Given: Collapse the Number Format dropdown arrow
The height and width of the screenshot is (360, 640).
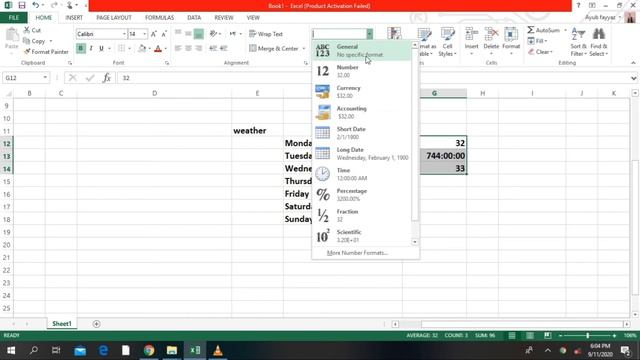Looking at the screenshot, I should click(369, 34).
